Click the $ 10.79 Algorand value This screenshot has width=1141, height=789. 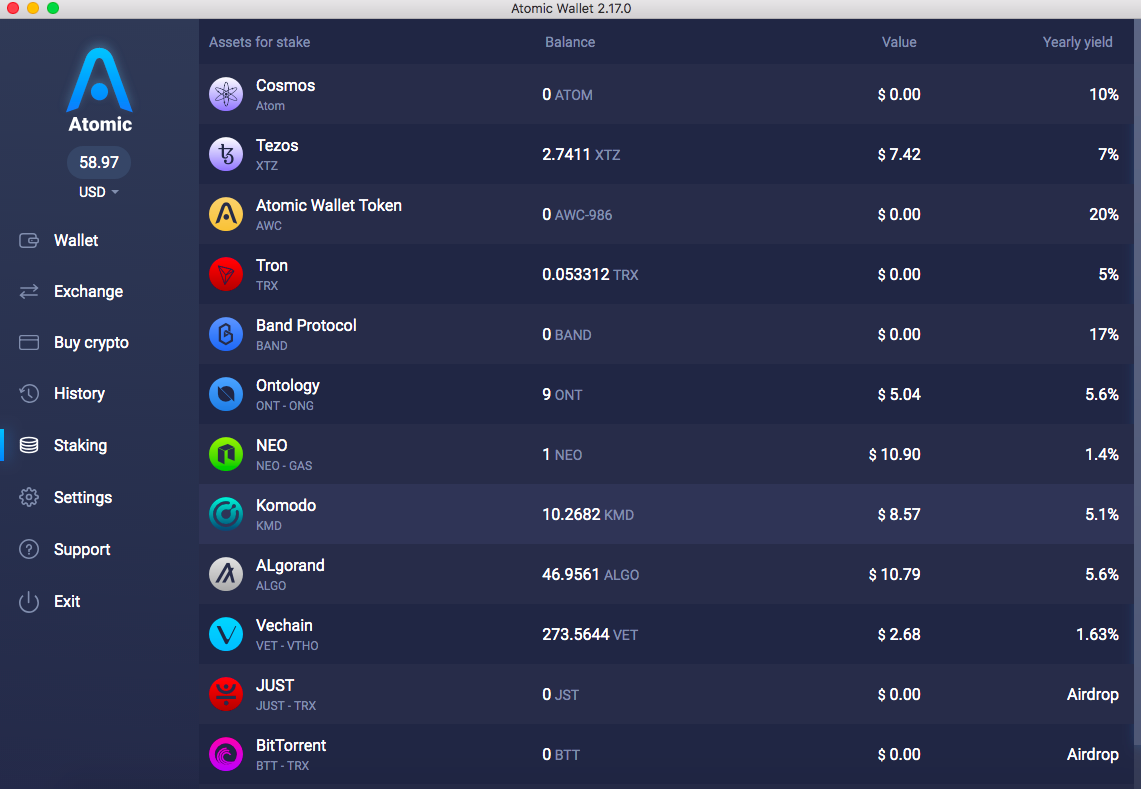[894, 574]
